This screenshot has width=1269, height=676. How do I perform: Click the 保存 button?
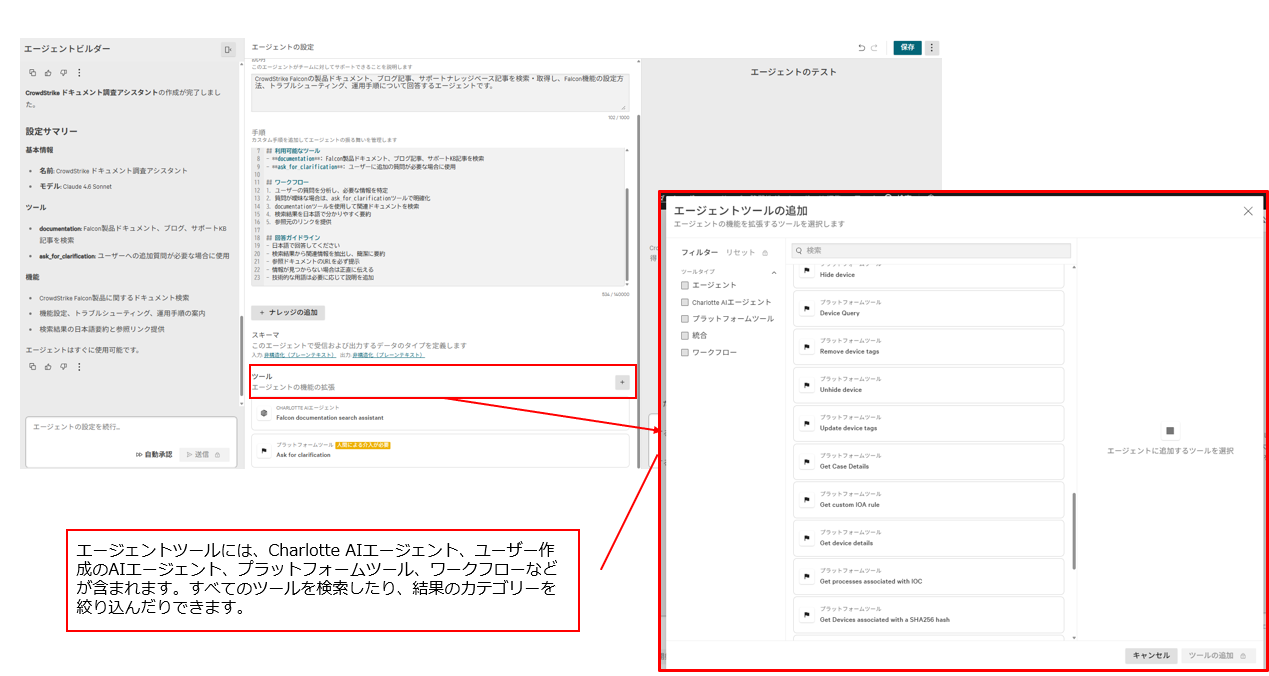coord(907,48)
